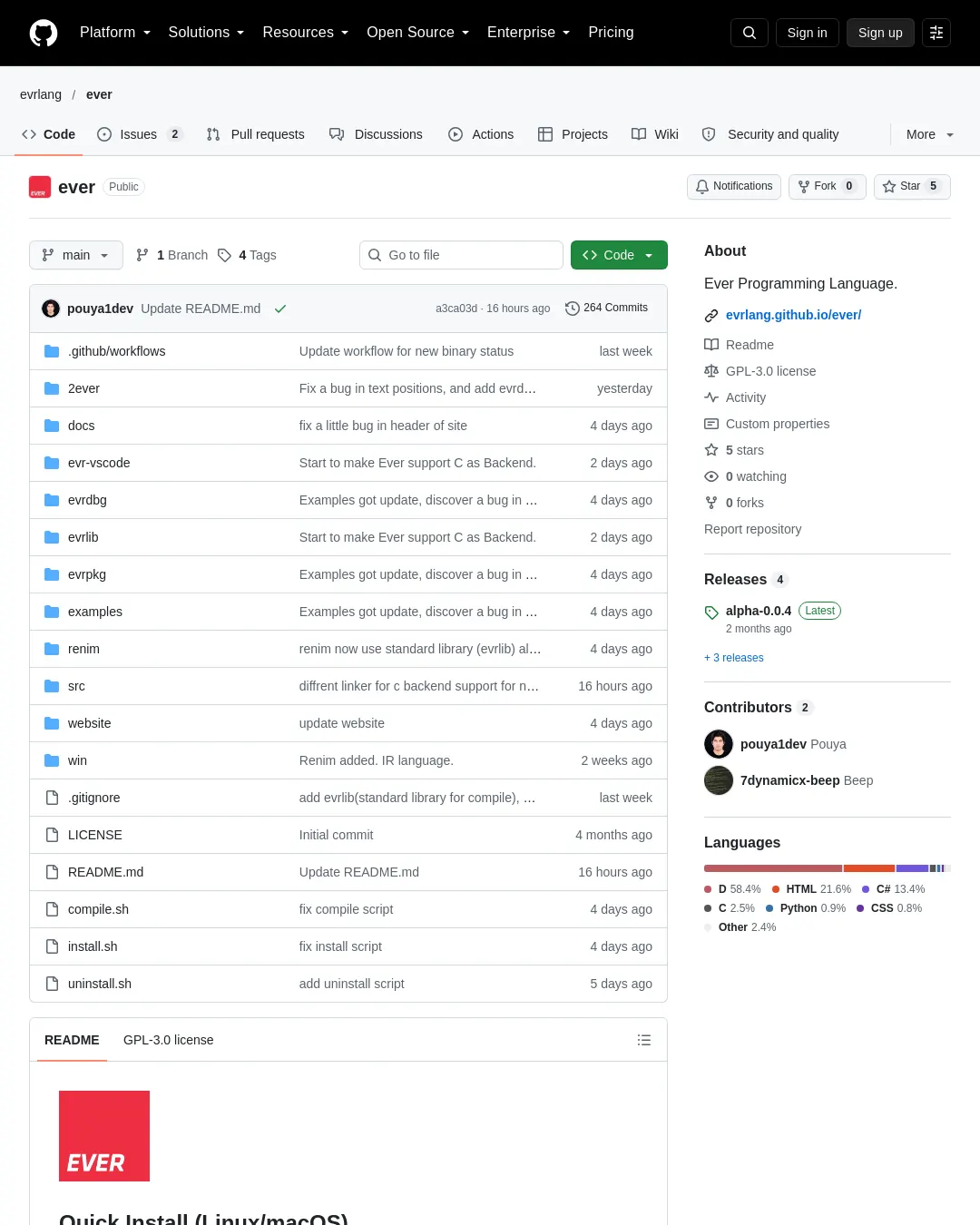980x1225 pixels.
Task: Click the D segment of languages bar
Action: coord(773,868)
